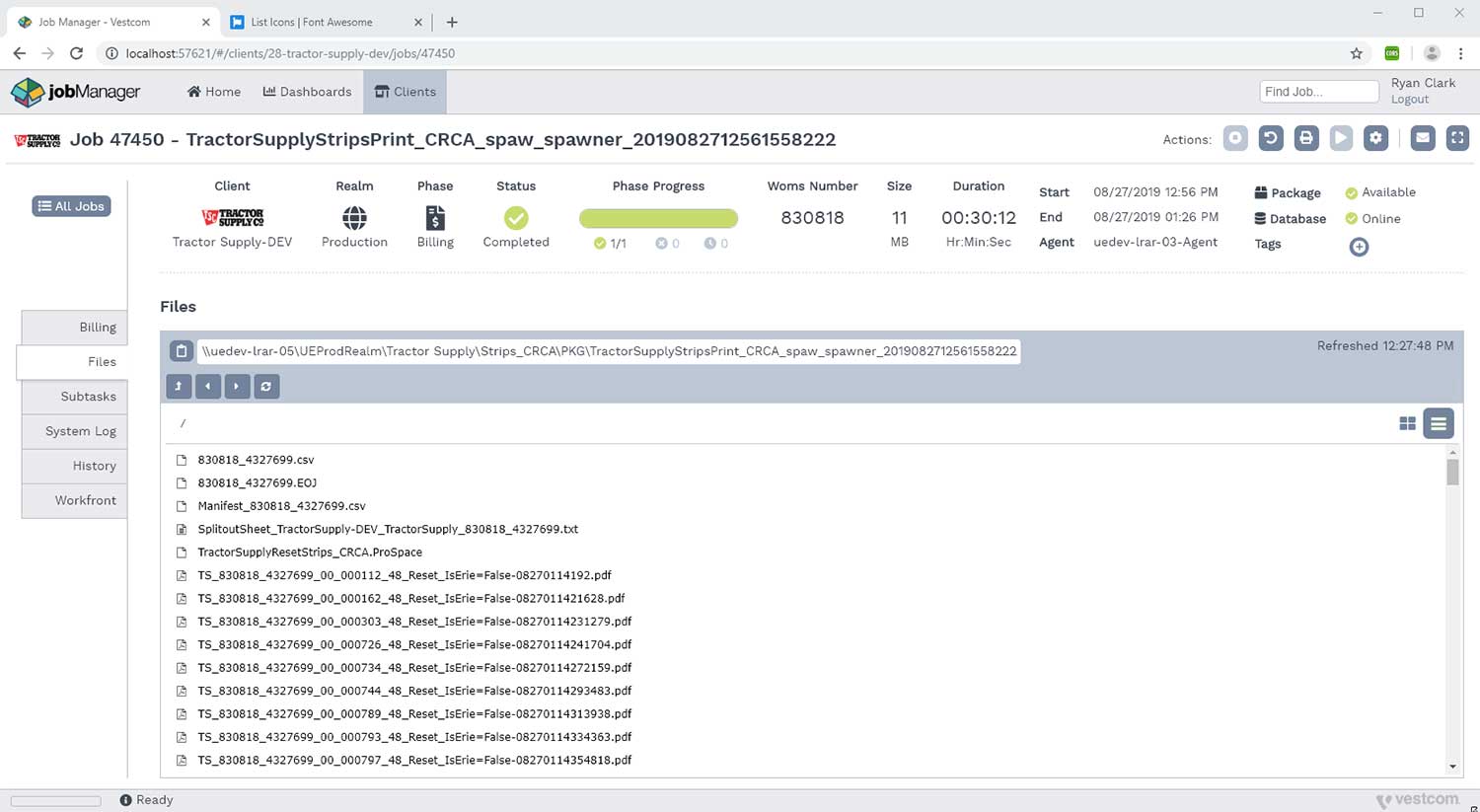
Task: Click the Restart job action icon
Action: 1271,138
